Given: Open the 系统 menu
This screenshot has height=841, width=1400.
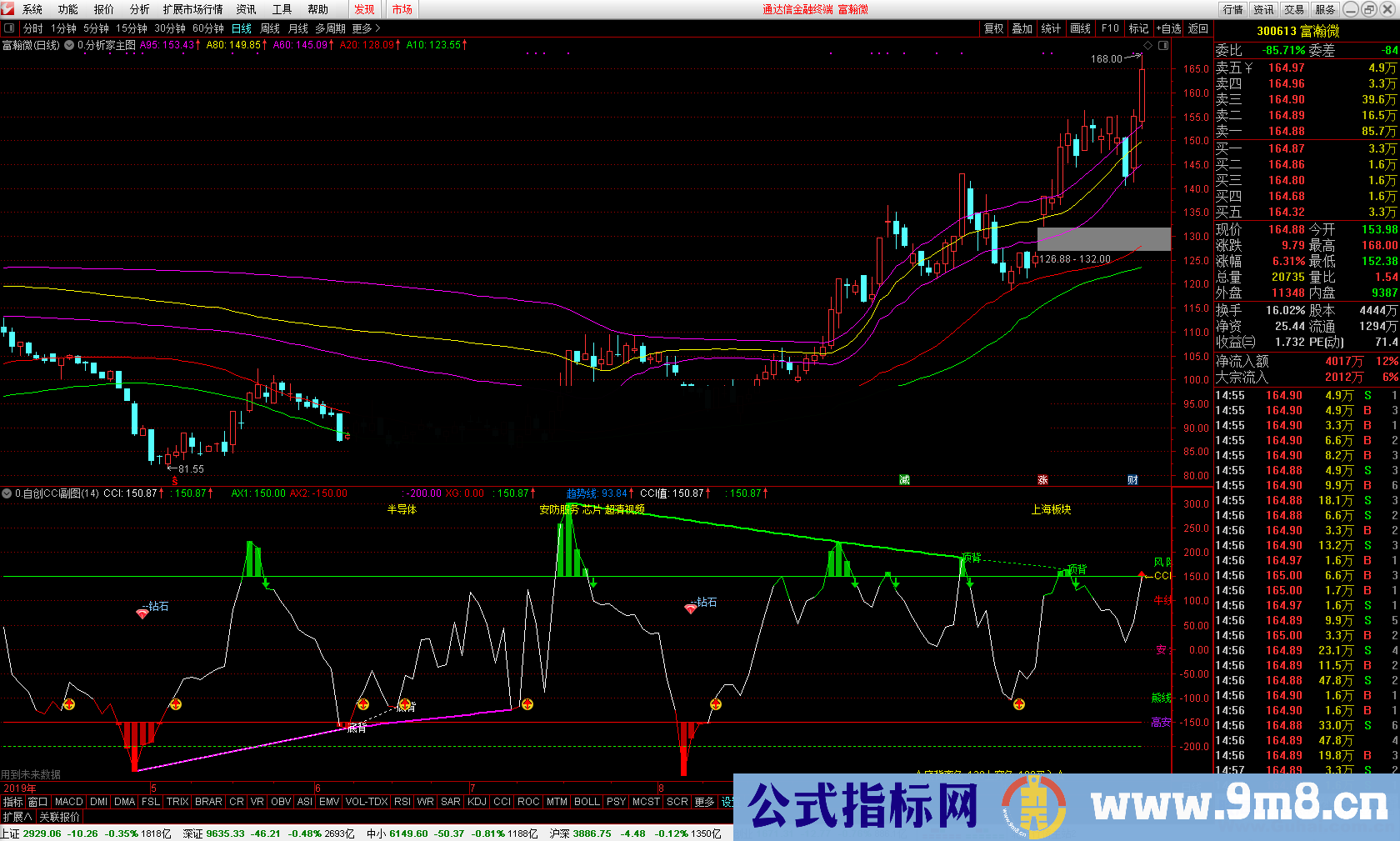Looking at the screenshot, I should tap(32, 9).
